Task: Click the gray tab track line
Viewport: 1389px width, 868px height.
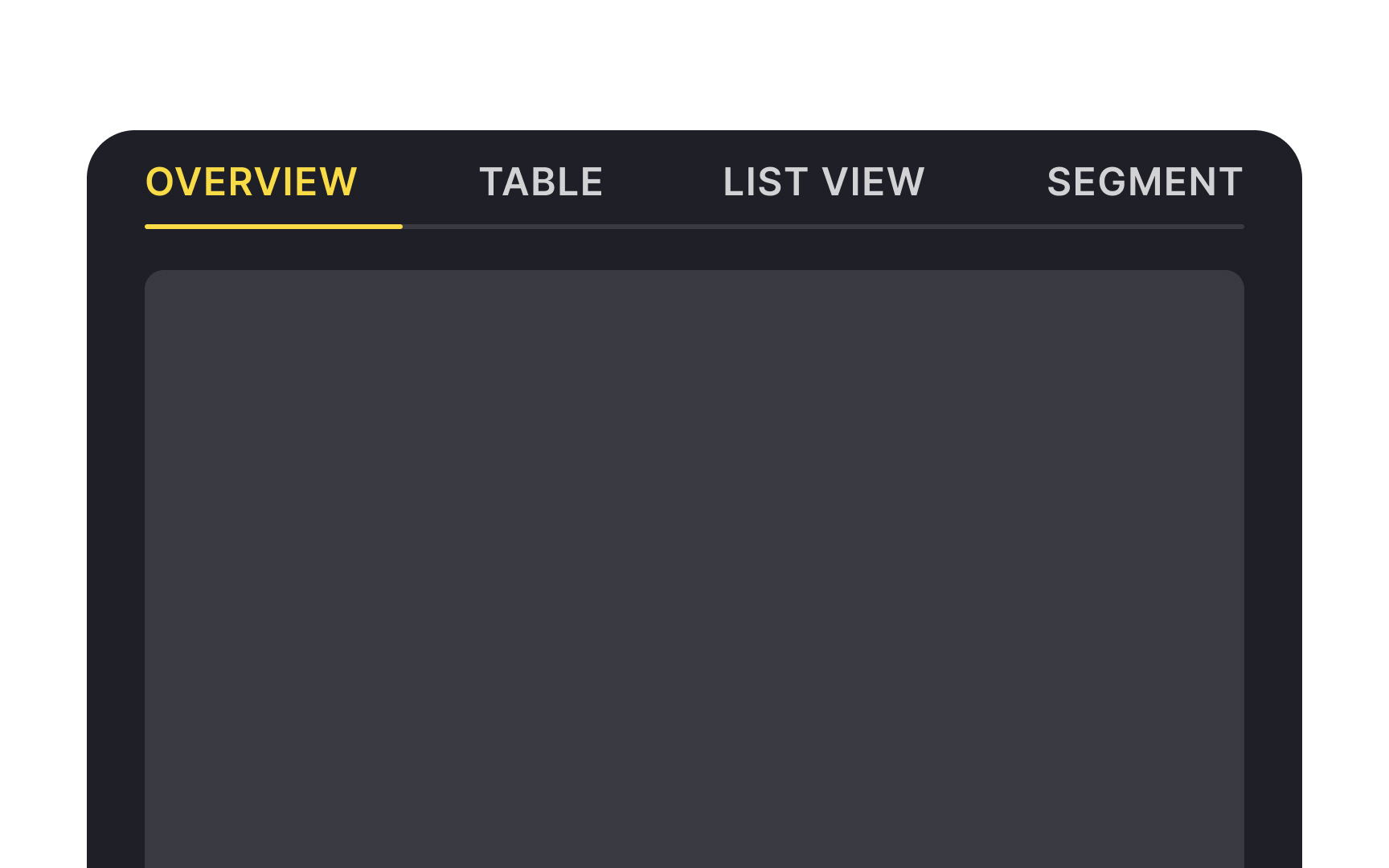Action: point(823,227)
